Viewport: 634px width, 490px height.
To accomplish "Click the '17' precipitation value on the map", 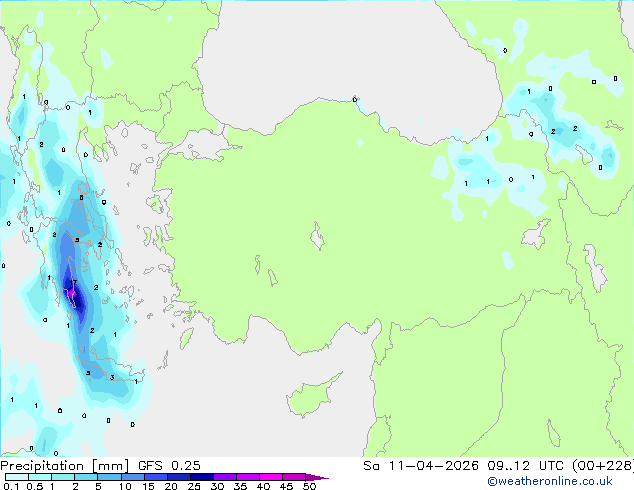I will 73,283.
